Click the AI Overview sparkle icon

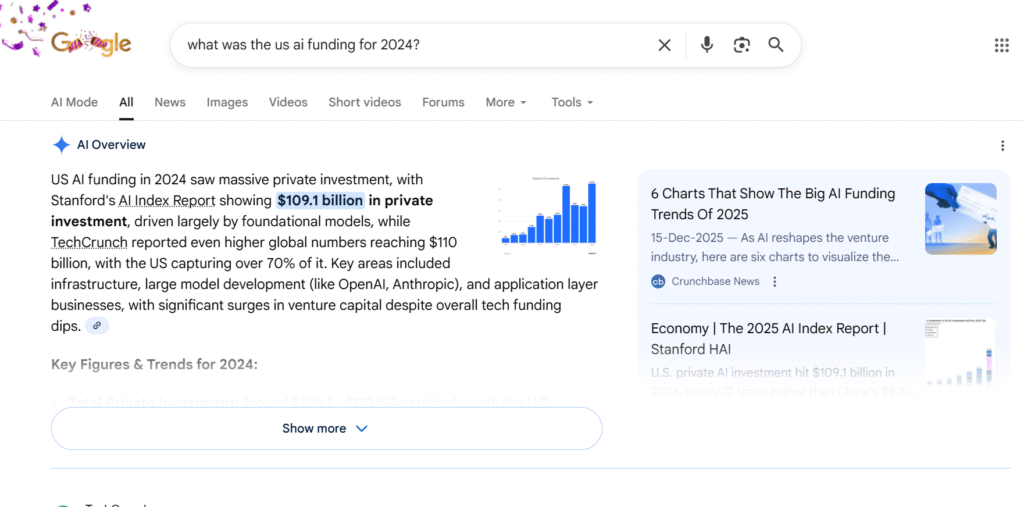coord(61,145)
